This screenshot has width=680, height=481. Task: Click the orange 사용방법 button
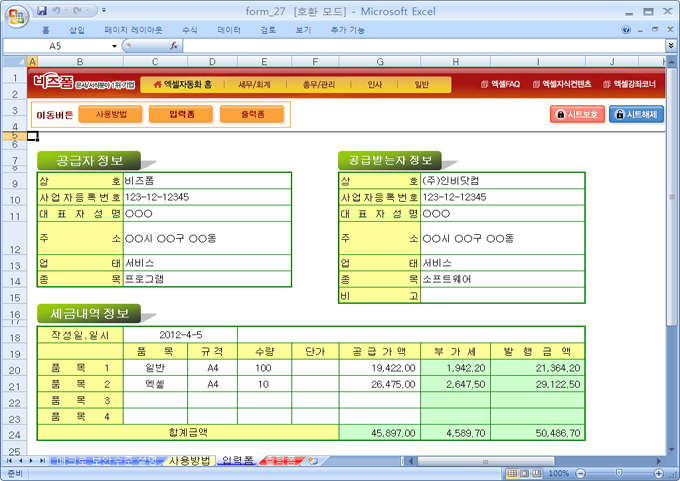pyautogui.click(x=110, y=115)
